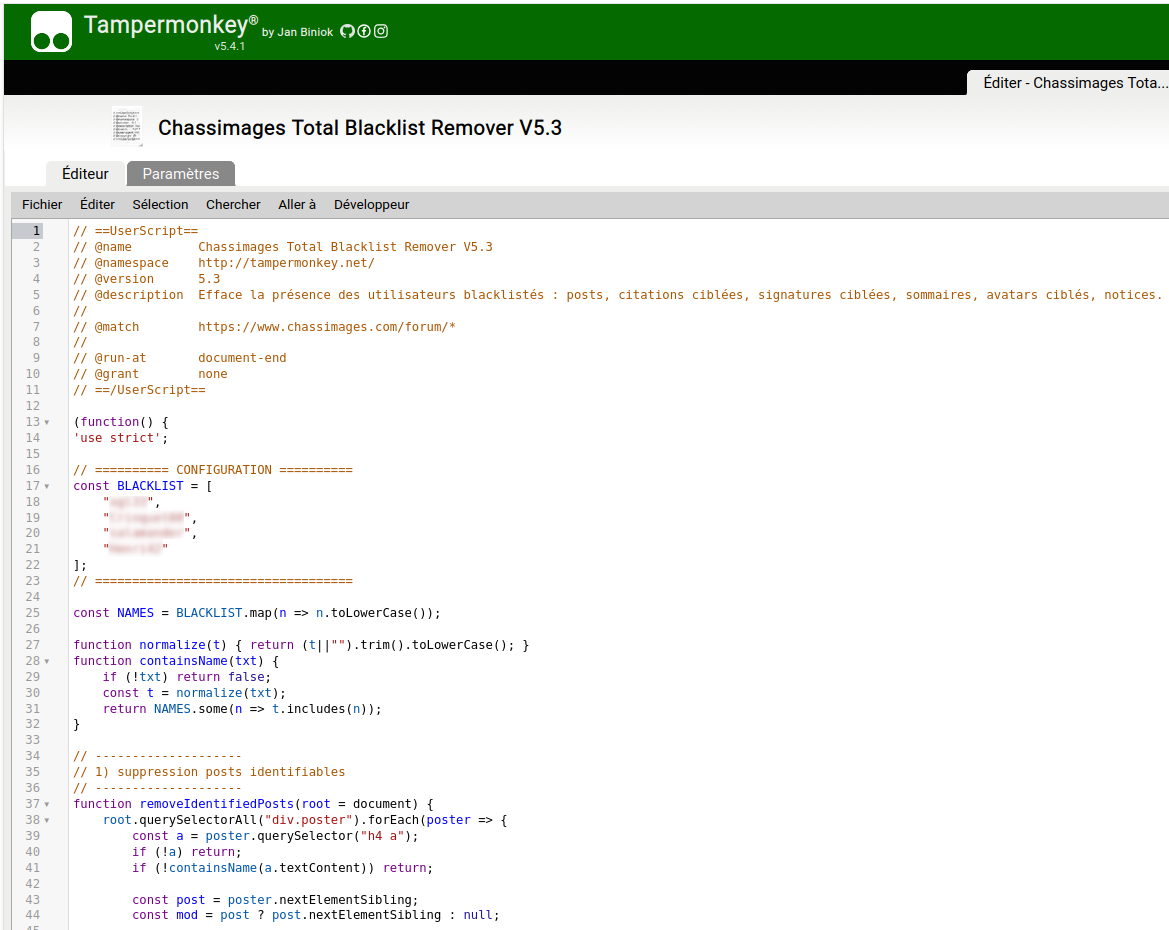Open the Fichier menu
1169x930 pixels.
[x=42, y=204]
